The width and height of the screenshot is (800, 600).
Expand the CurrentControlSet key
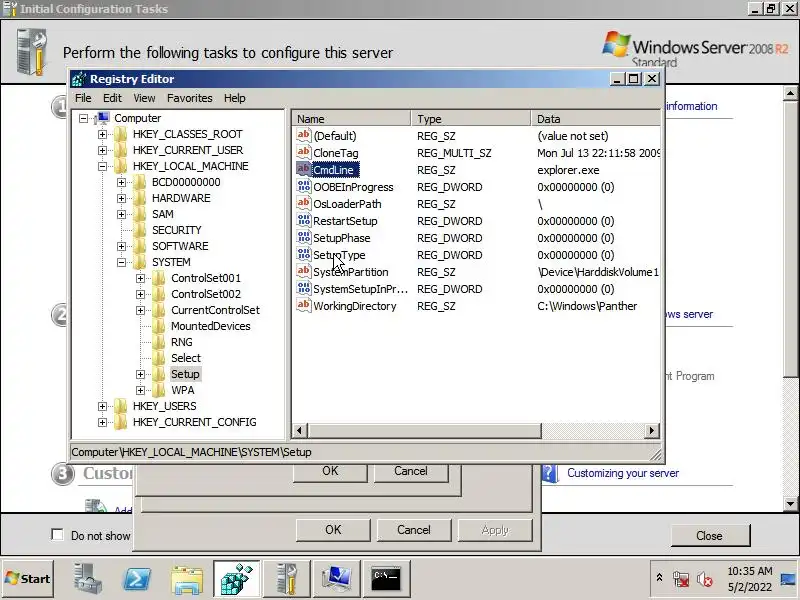point(140,310)
